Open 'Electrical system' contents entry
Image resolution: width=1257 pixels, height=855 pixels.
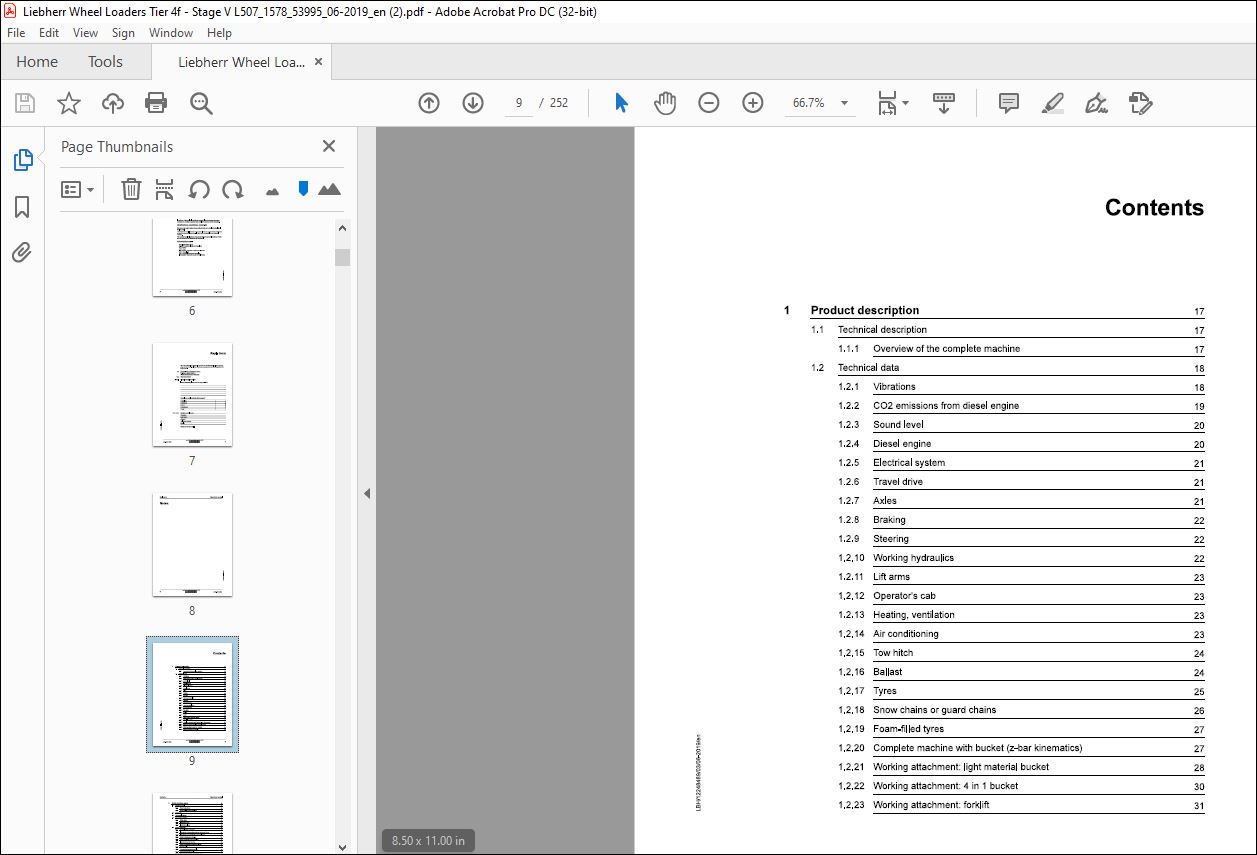909,462
